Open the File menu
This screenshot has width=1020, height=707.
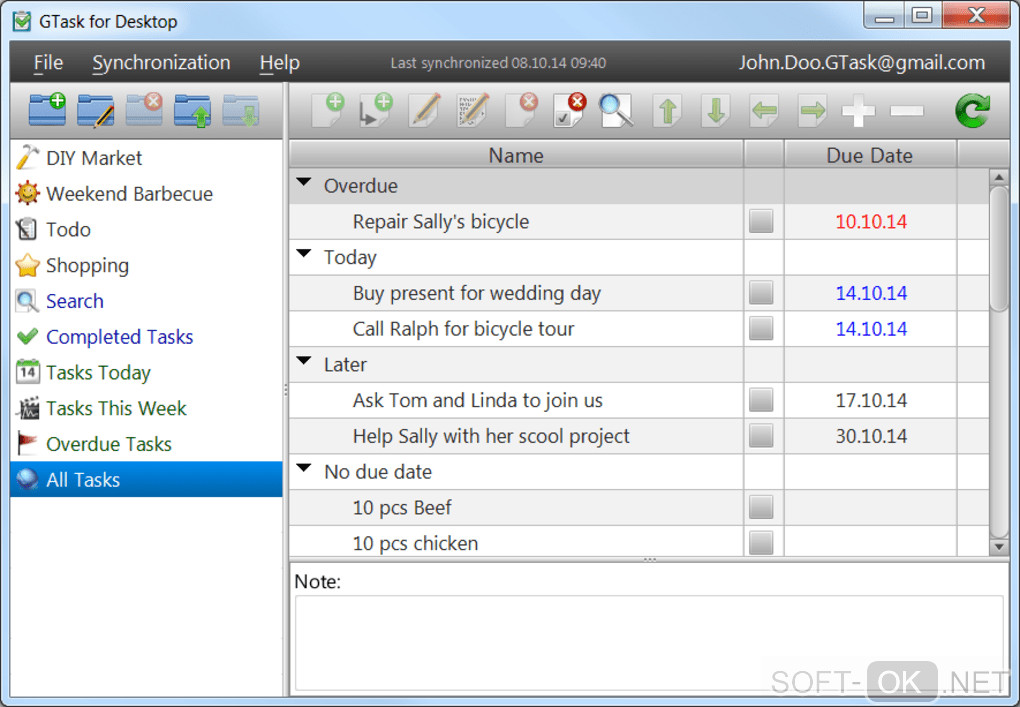pos(48,62)
